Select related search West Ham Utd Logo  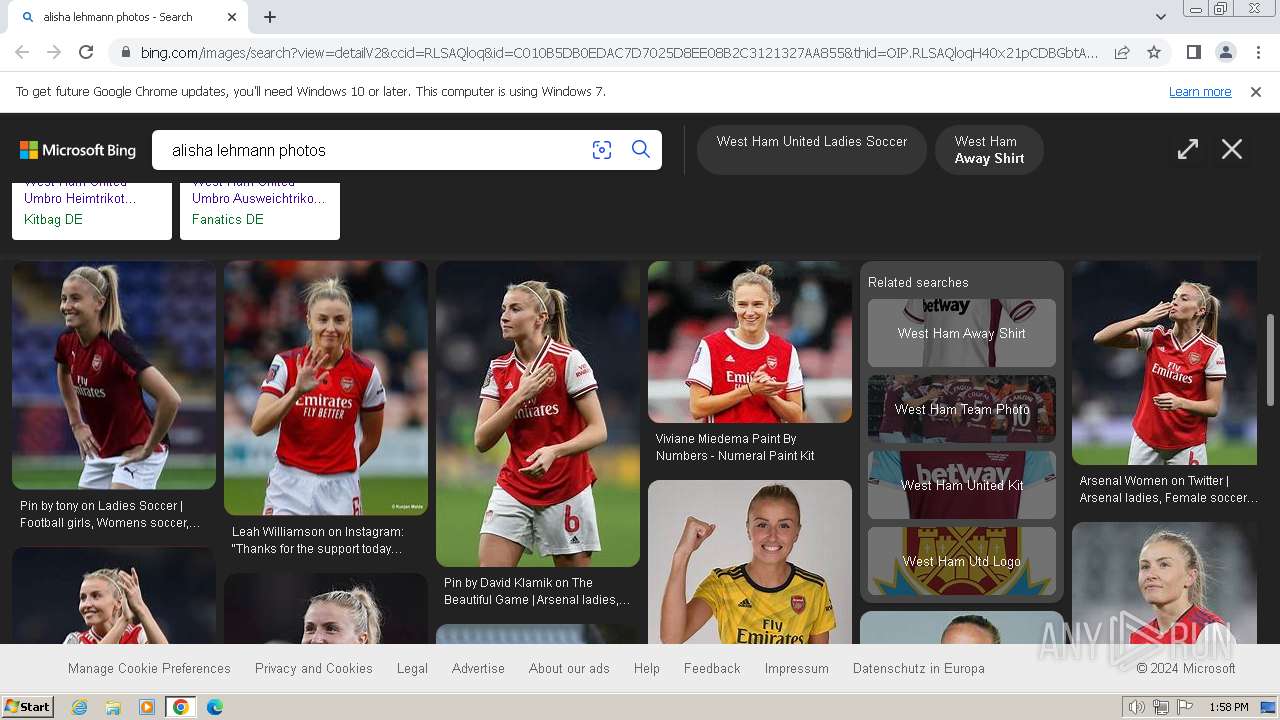pyautogui.click(x=962, y=561)
